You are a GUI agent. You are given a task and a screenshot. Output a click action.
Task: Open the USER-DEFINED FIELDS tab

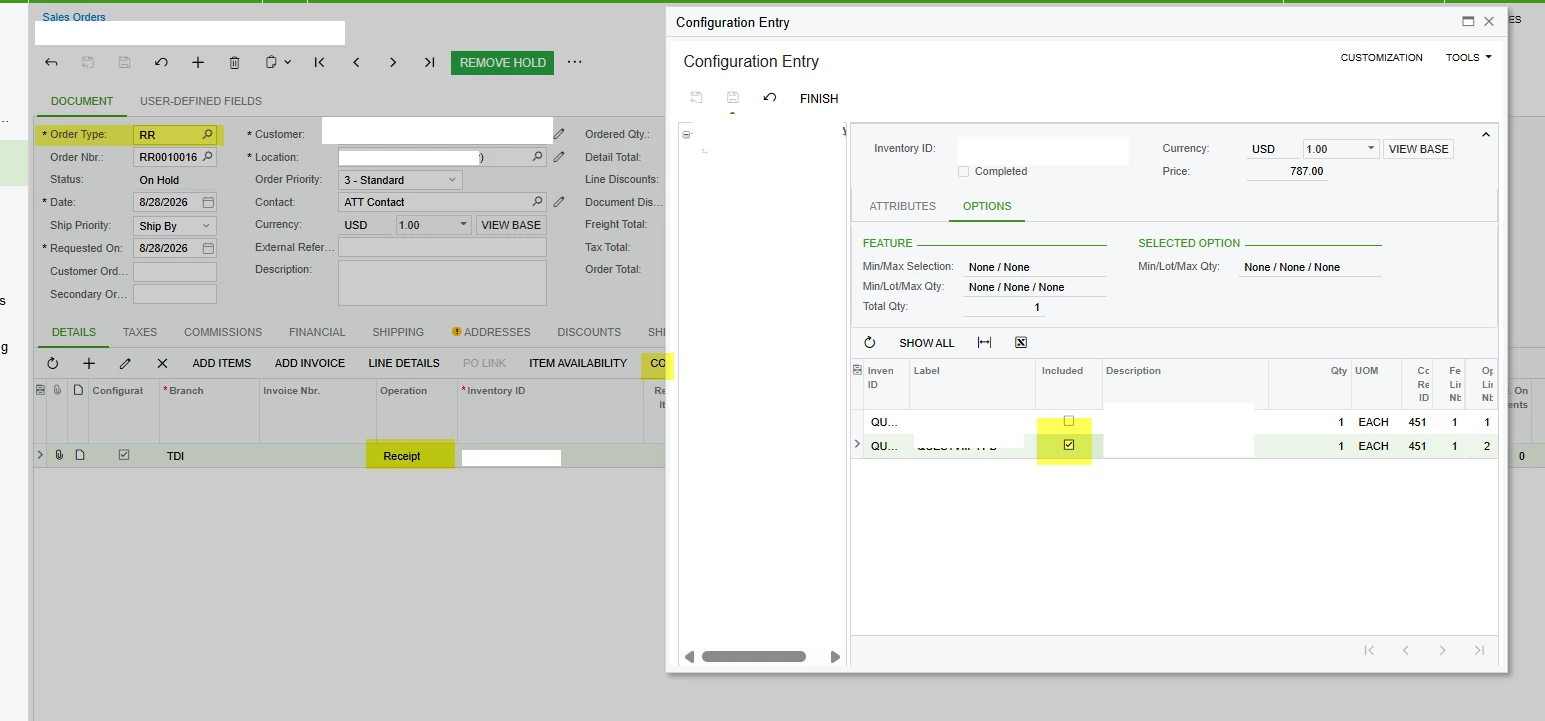[201, 101]
